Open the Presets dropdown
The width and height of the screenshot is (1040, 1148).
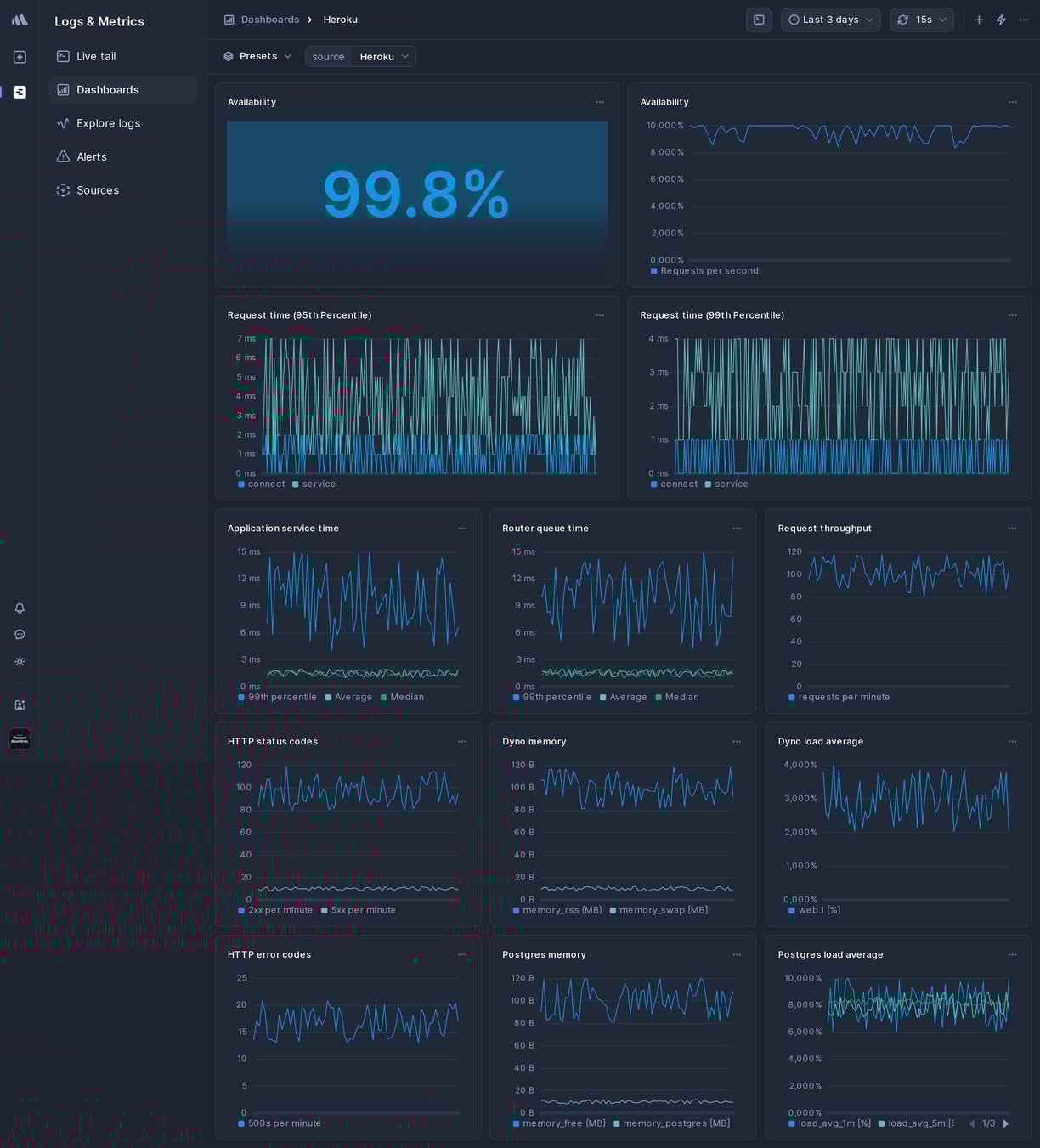pyautogui.click(x=257, y=56)
